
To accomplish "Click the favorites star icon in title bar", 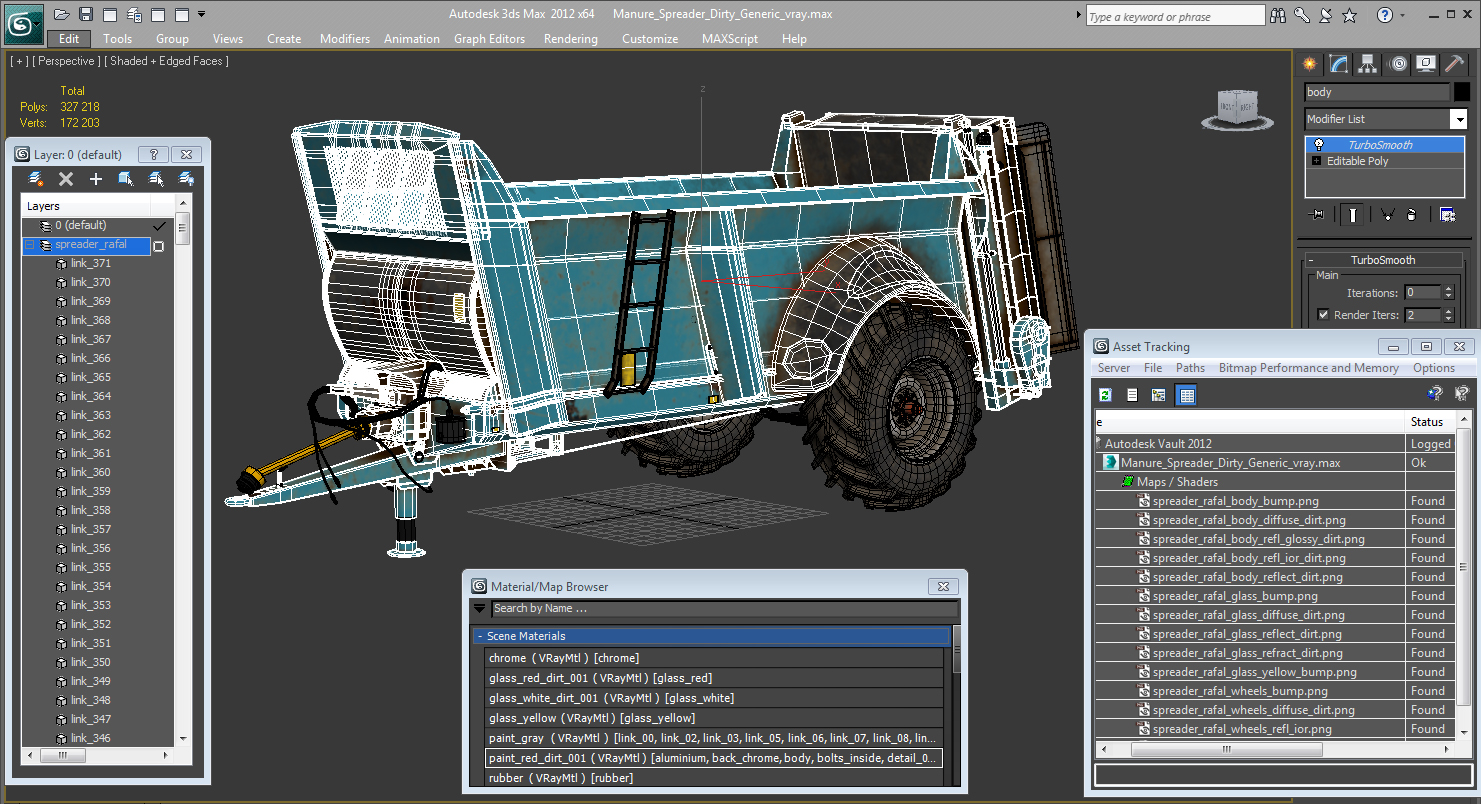I will tap(1349, 15).
